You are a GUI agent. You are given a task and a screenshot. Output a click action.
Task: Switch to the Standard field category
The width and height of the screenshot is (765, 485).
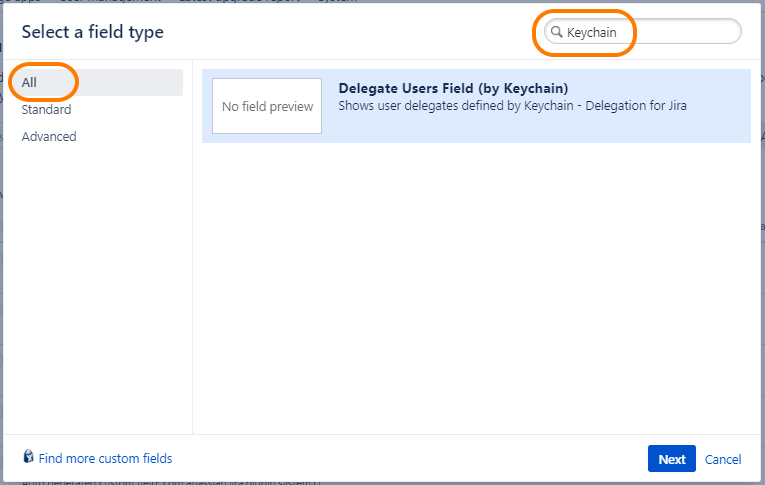tap(46, 110)
